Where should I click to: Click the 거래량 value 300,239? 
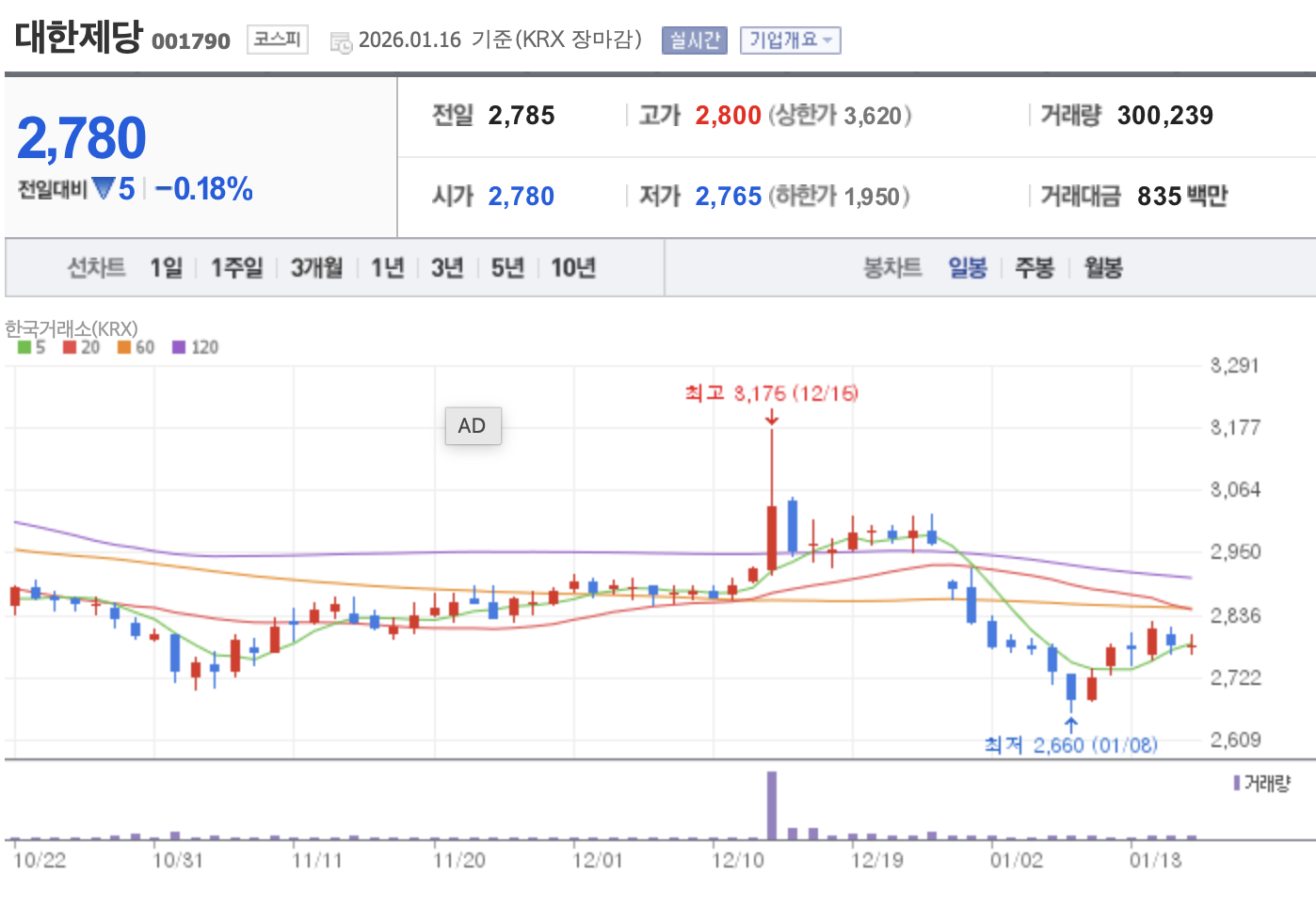point(1165,116)
